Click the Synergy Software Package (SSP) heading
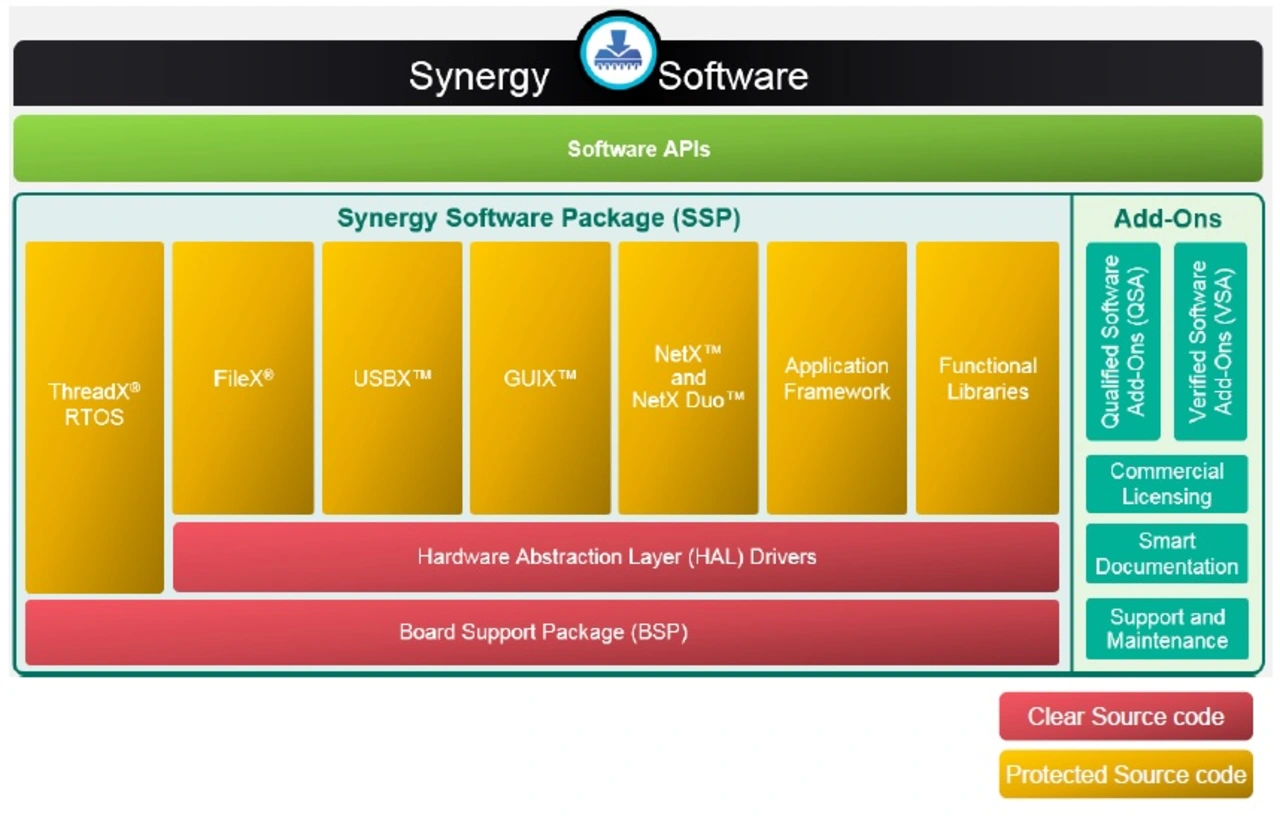The image size is (1280, 819). [x=538, y=218]
